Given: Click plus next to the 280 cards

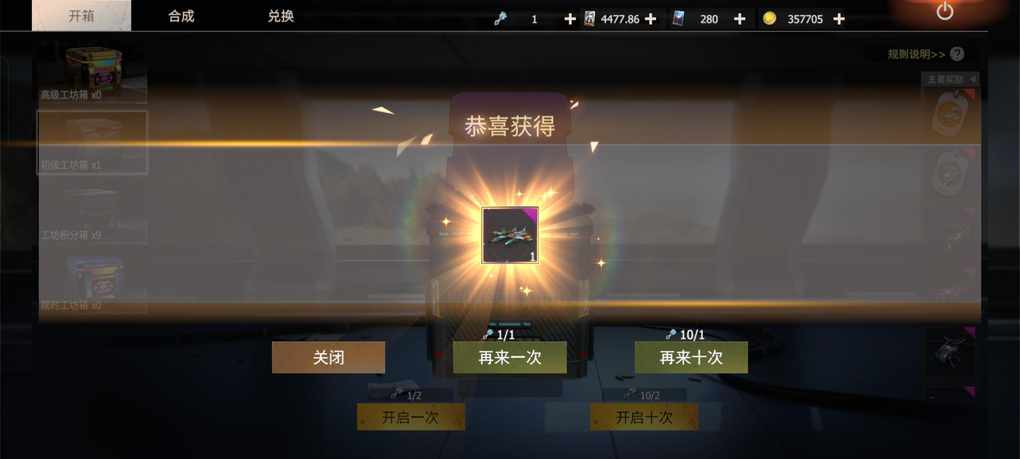Looking at the screenshot, I should tap(739, 19).
